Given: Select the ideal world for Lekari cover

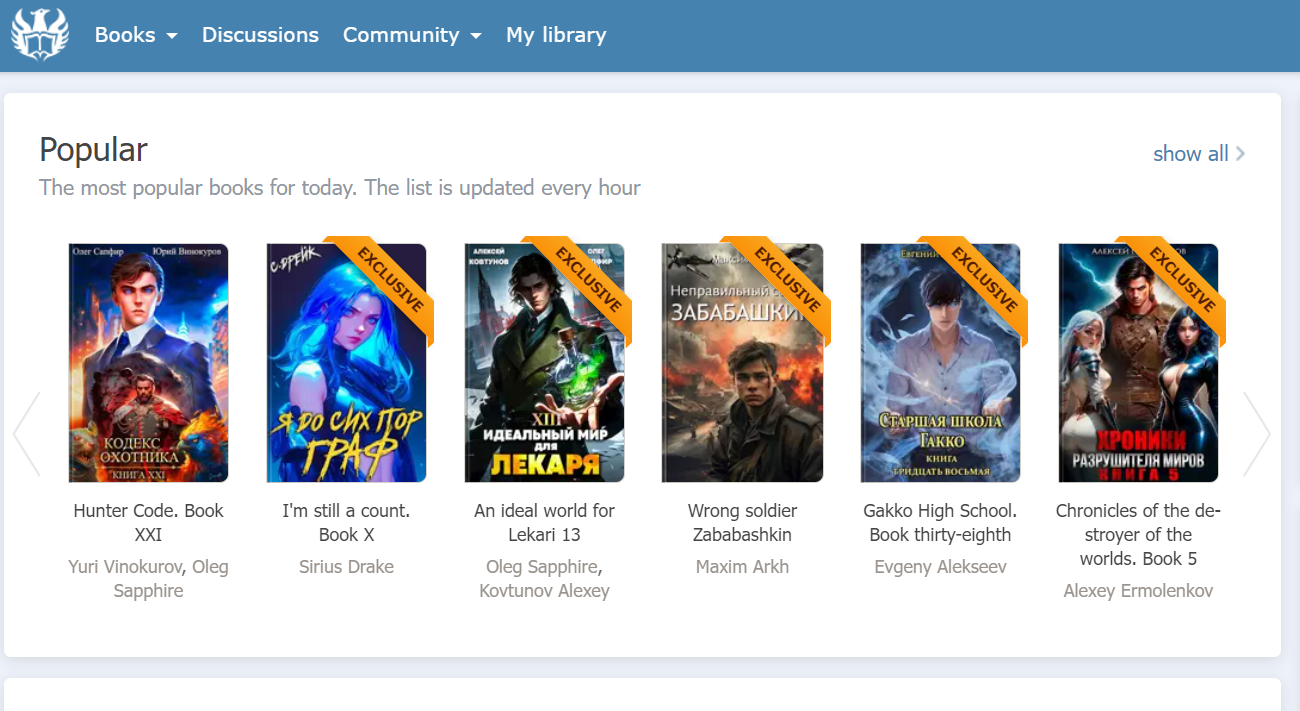Looking at the screenshot, I should pyautogui.click(x=544, y=363).
